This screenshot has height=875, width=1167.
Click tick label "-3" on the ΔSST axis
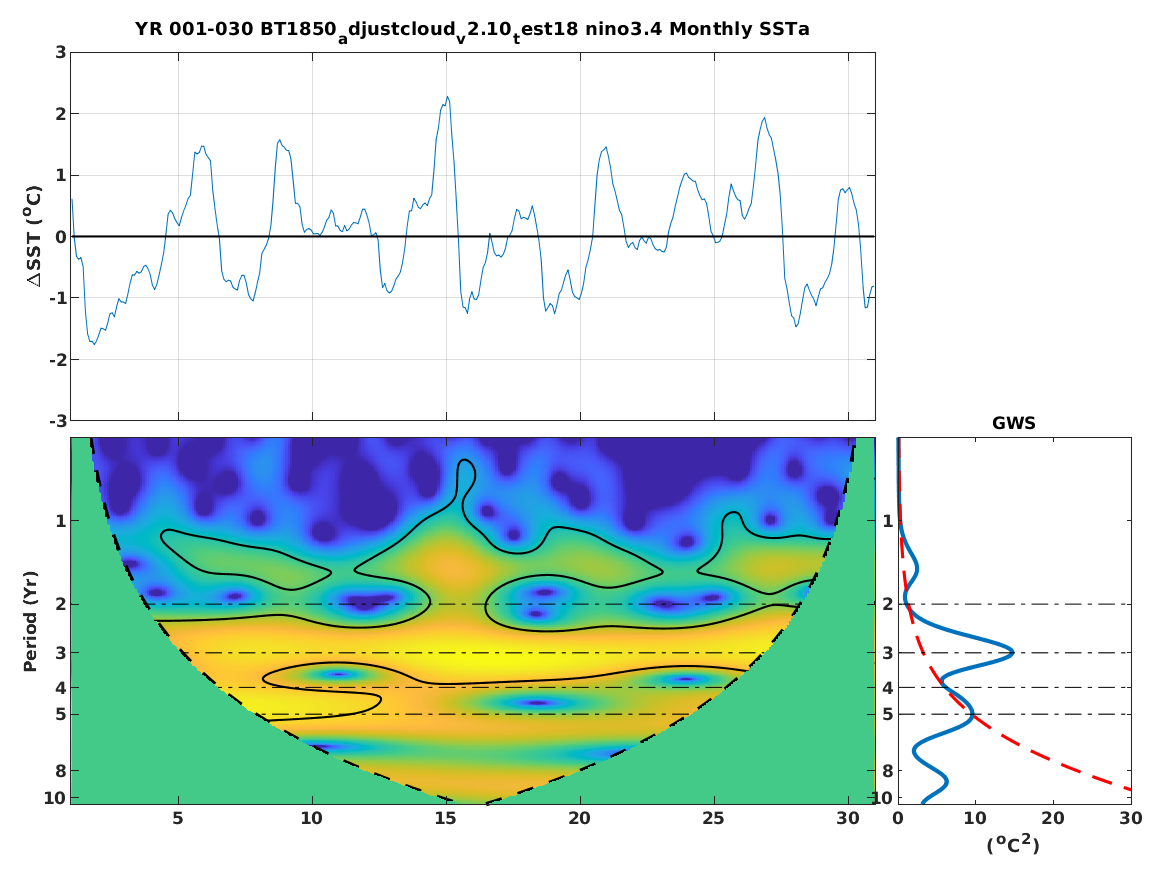pos(57,421)
